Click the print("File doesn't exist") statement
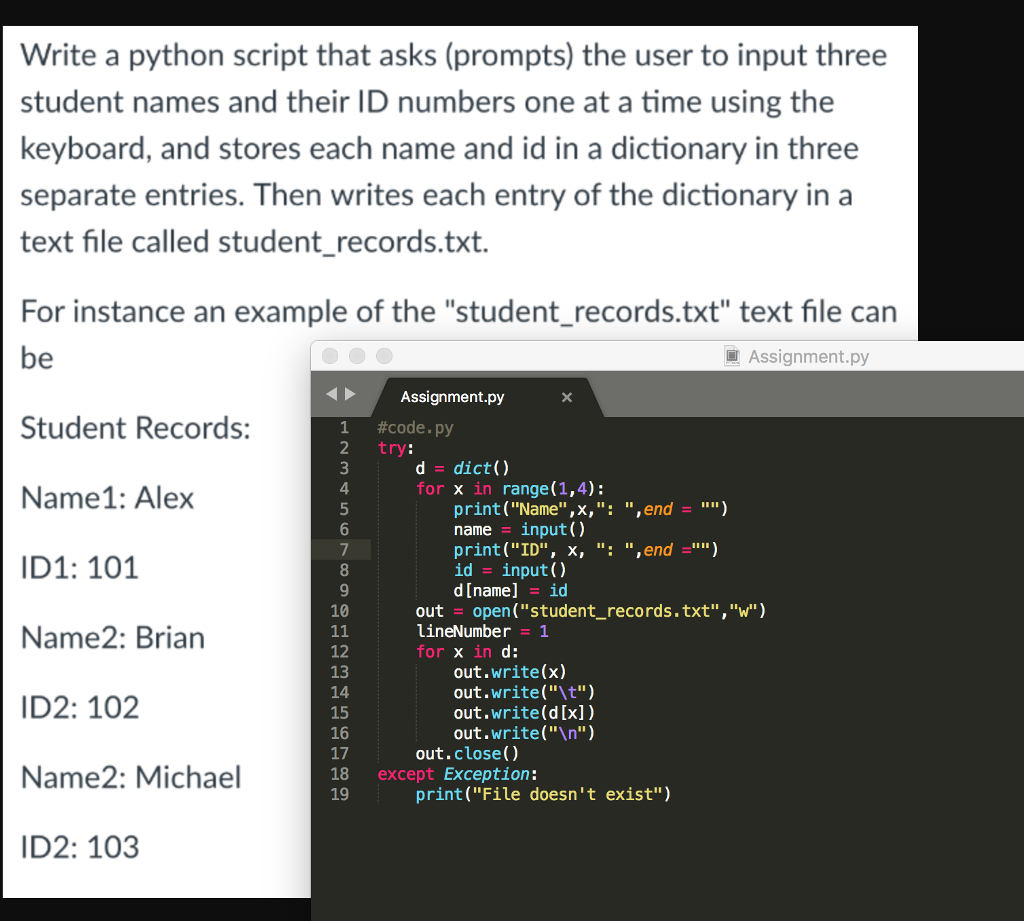 (x=543, y=793)
